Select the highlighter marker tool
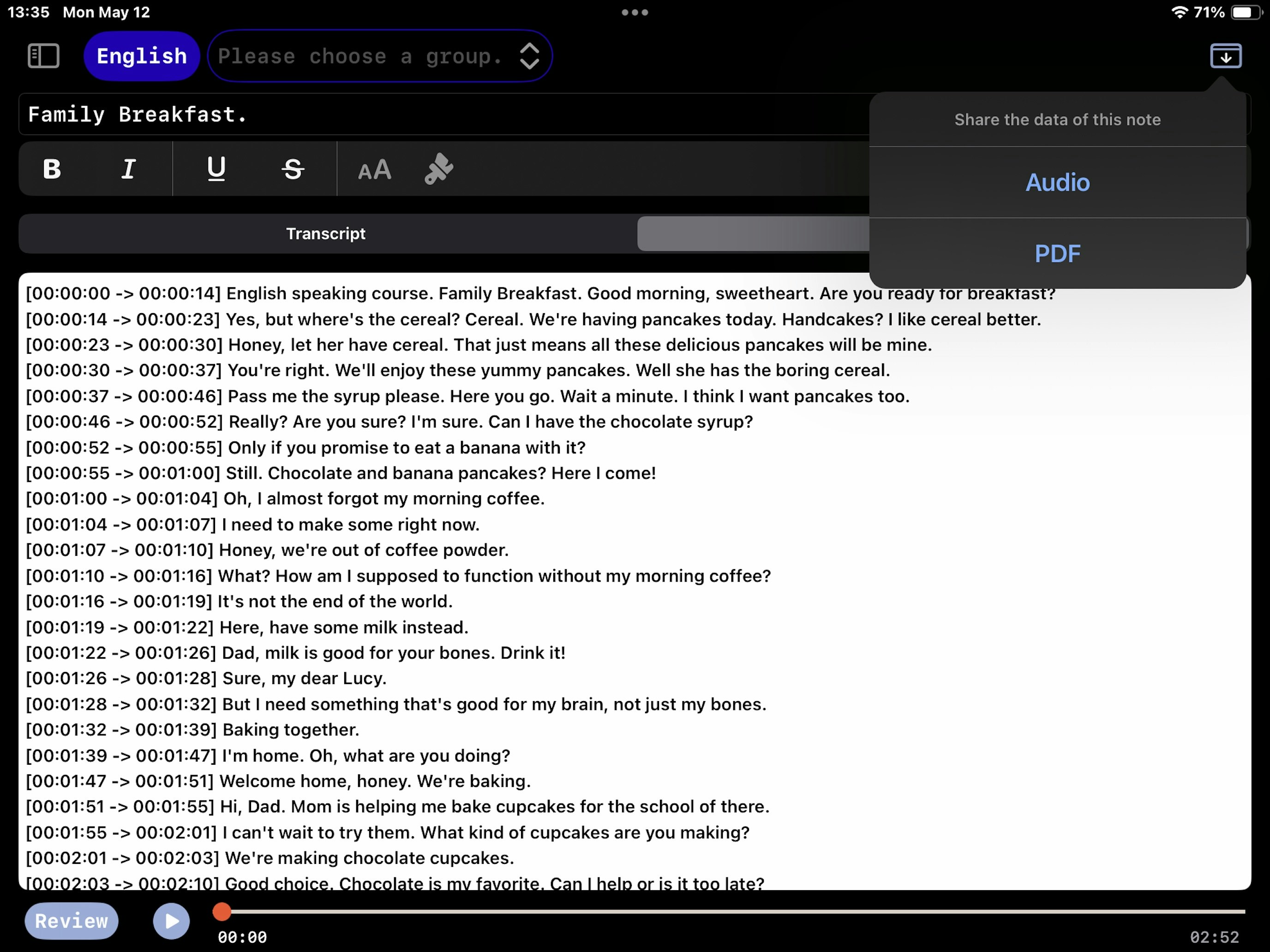 click(x=439, y=169)
